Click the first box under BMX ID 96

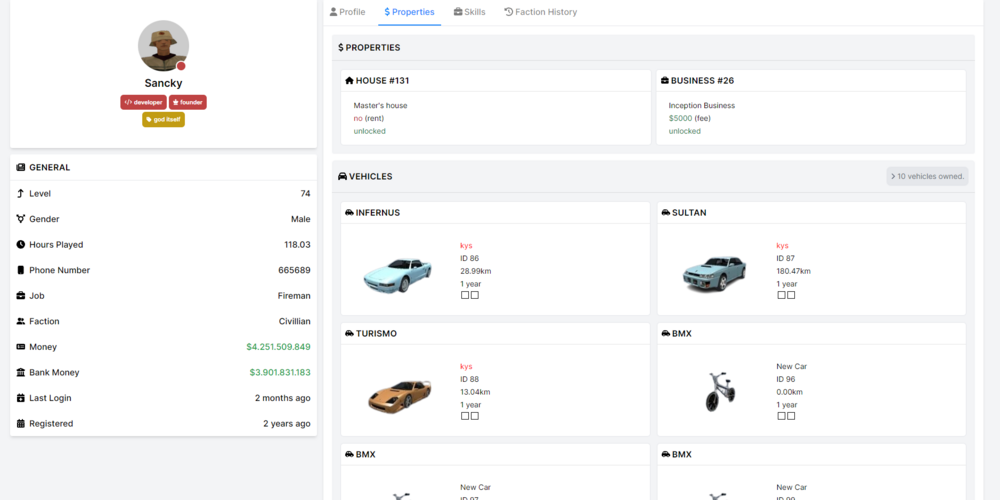781,416
